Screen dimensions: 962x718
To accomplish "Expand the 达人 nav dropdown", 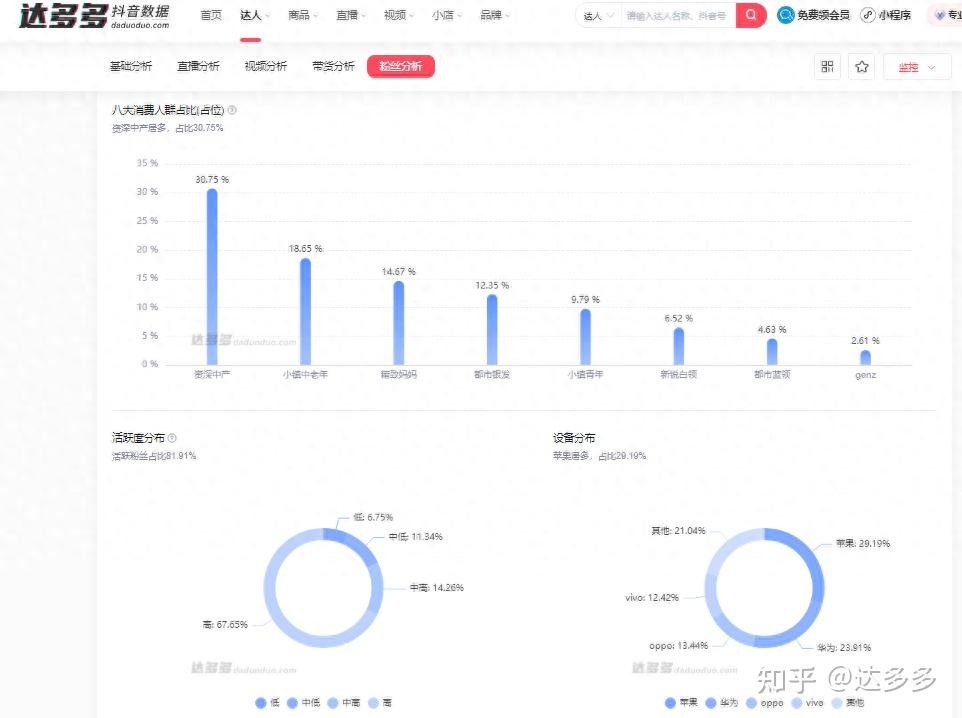I will pyautogui.click(x=255, y=15).
